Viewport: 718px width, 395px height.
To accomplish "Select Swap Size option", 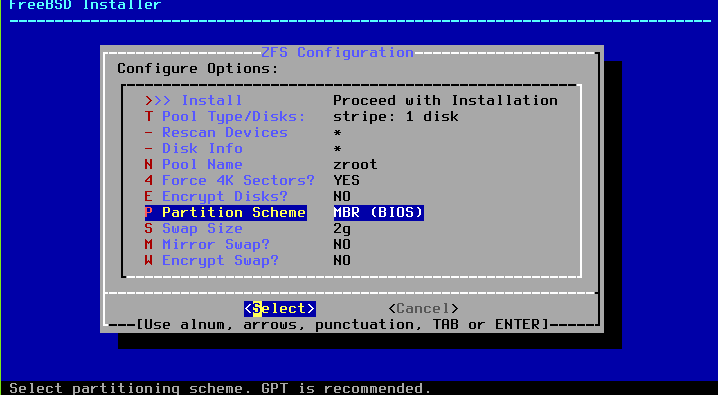I will click(x=193, y=228).
